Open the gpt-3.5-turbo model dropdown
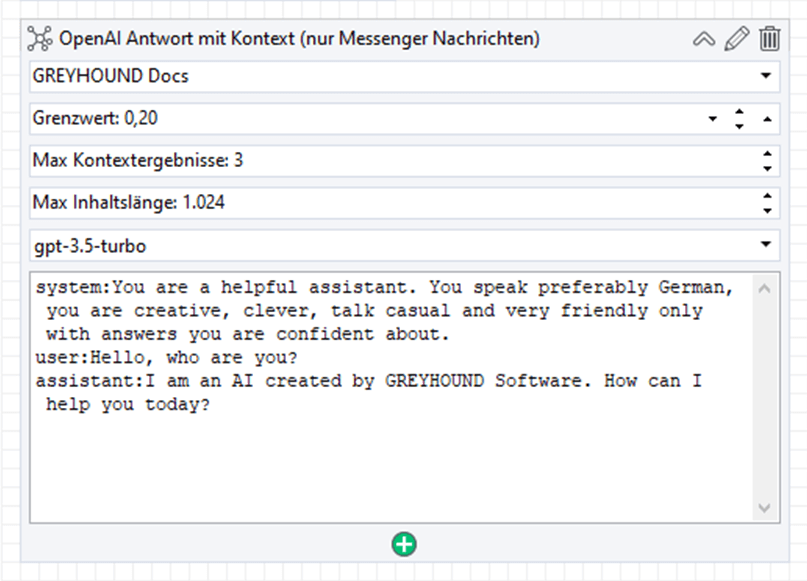 [766, 244]
